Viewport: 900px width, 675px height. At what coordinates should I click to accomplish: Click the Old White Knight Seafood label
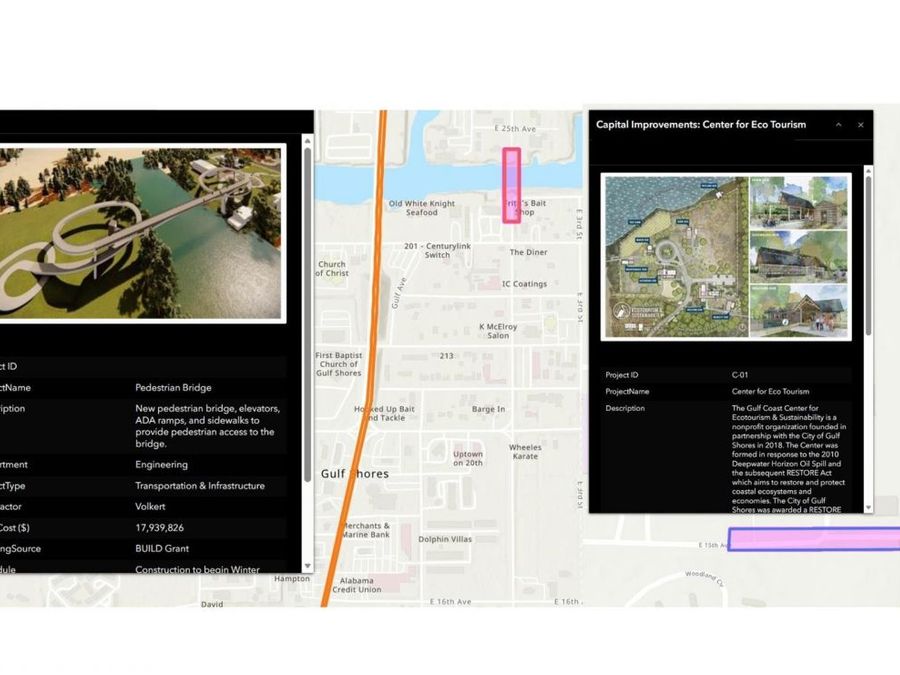pos(421,208)
